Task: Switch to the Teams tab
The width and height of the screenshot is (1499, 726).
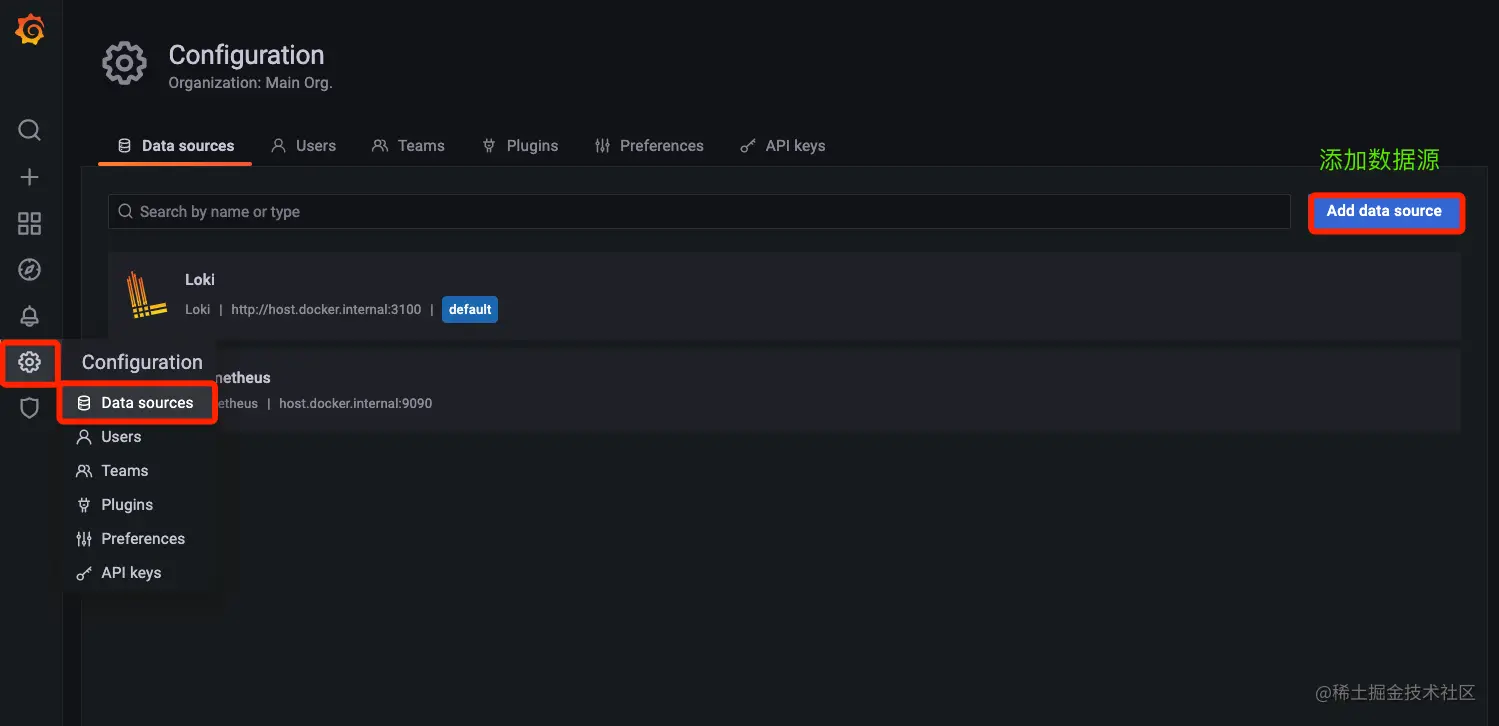Action: pos(408,146)
